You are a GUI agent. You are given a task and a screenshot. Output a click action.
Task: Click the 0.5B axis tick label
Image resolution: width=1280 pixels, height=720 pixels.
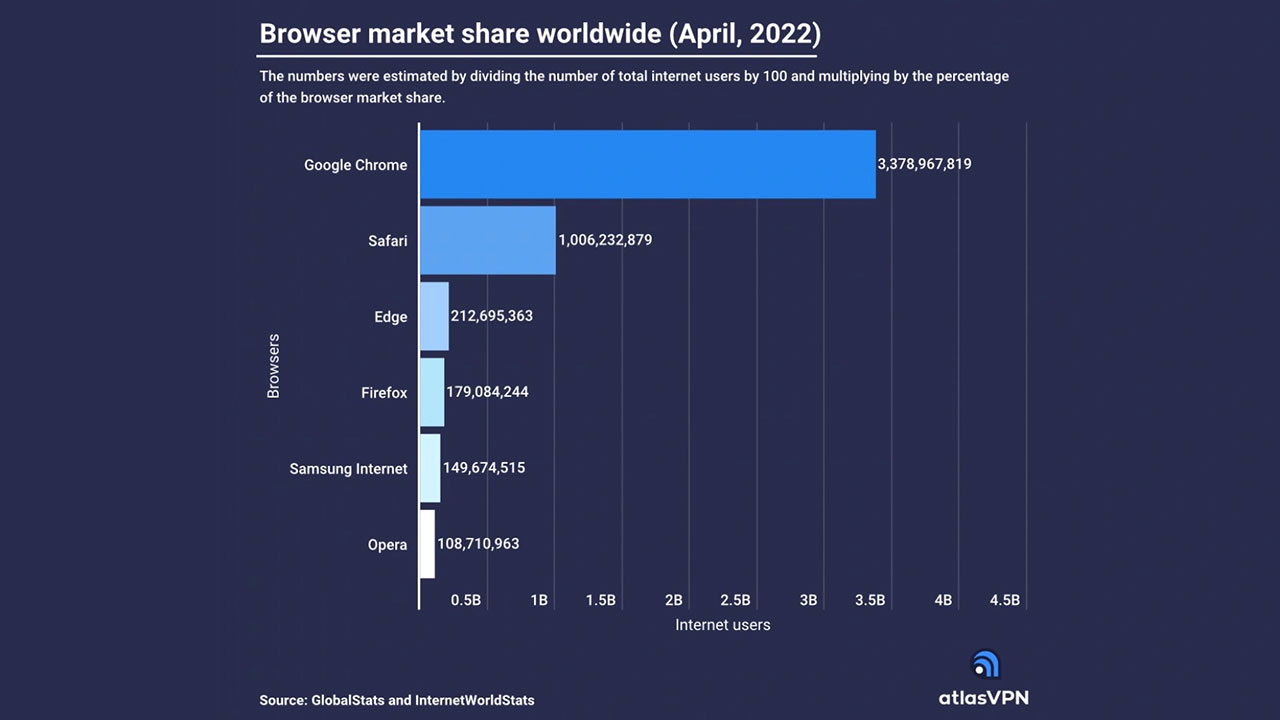[466, 600]
